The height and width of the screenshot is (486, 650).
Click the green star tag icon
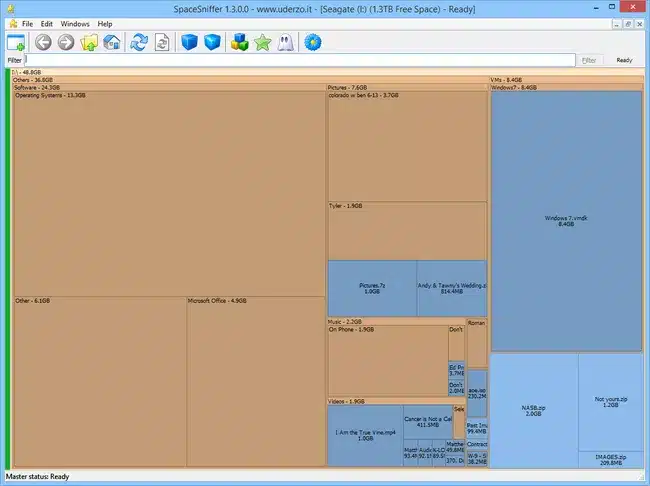pyautogui.click(x=262, y=42)
